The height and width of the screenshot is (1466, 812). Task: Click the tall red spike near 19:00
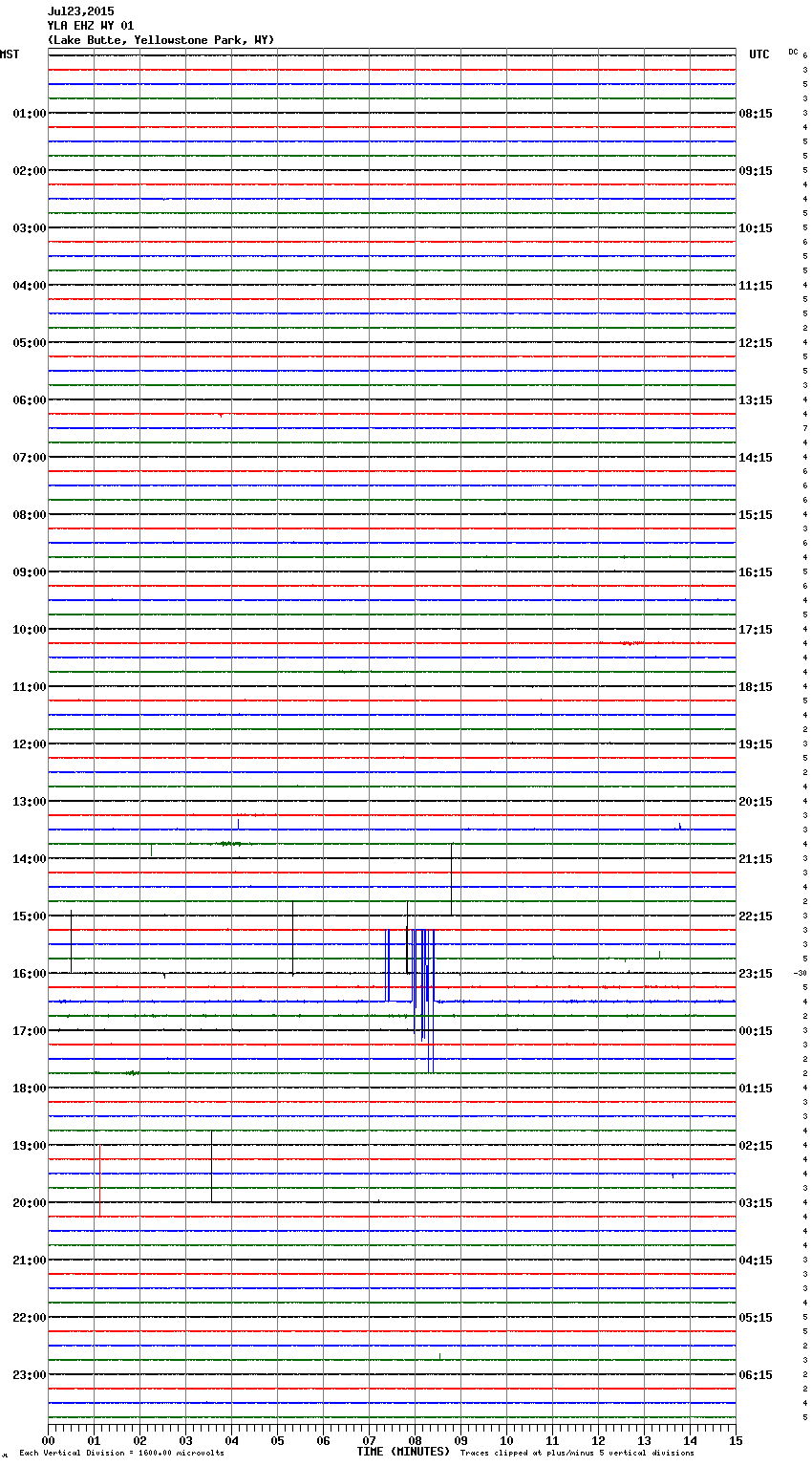coord(99,1180)
